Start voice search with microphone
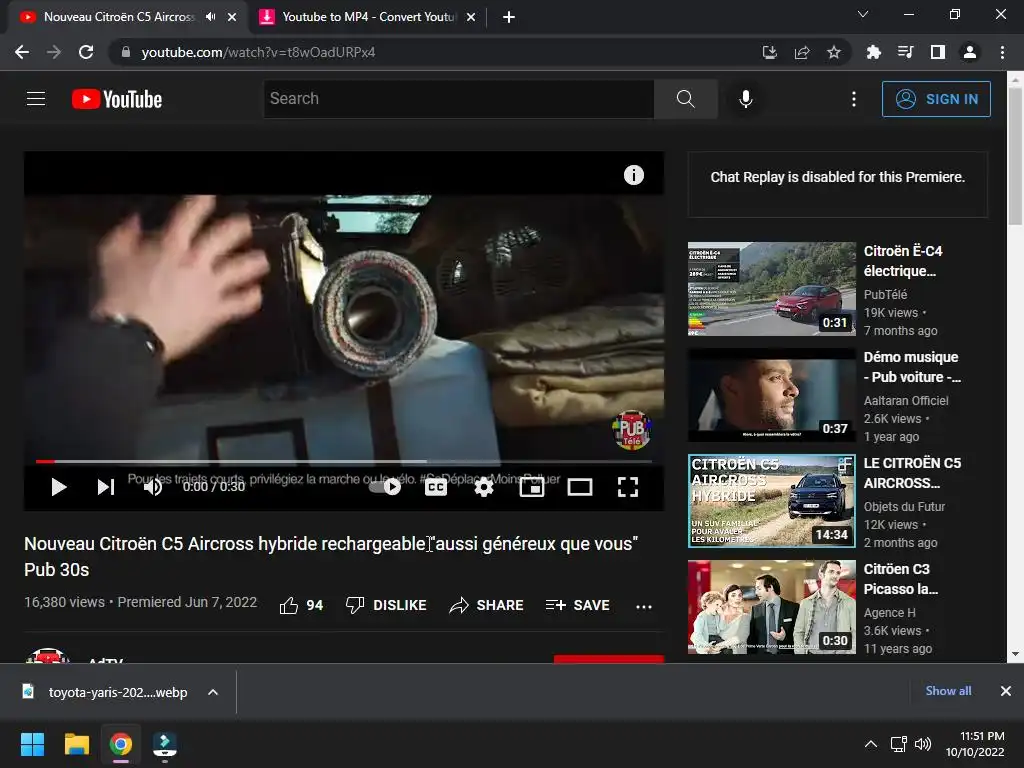 [746, 99]
